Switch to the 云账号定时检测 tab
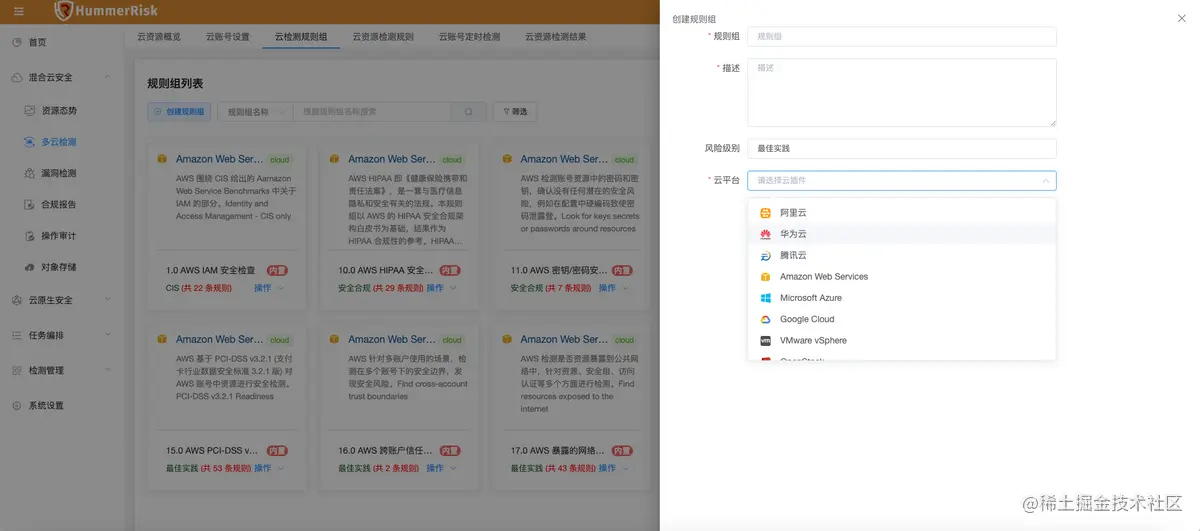Screen dimensions: 1200x531 (469, 37)
